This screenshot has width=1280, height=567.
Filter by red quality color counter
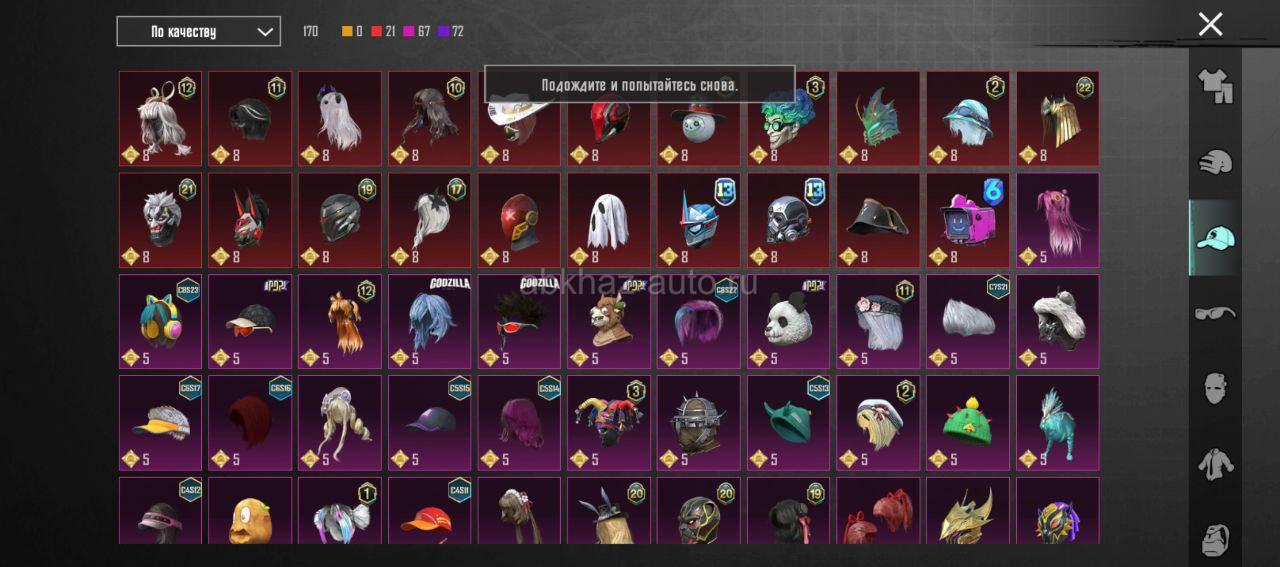point(383,32)
